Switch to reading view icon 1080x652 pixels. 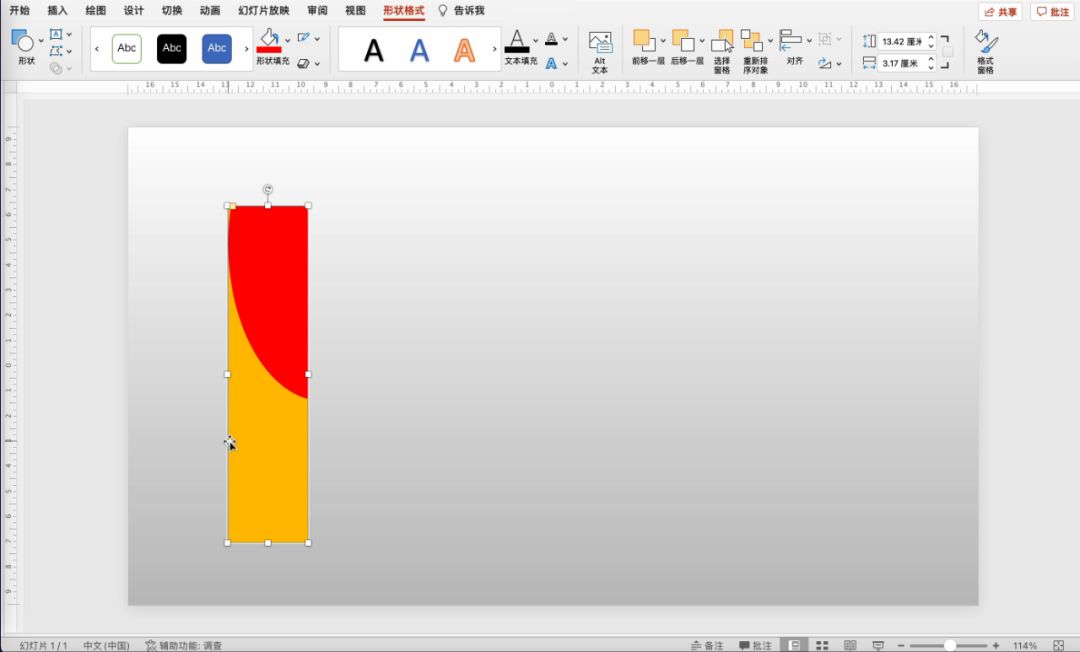point(850,645)
